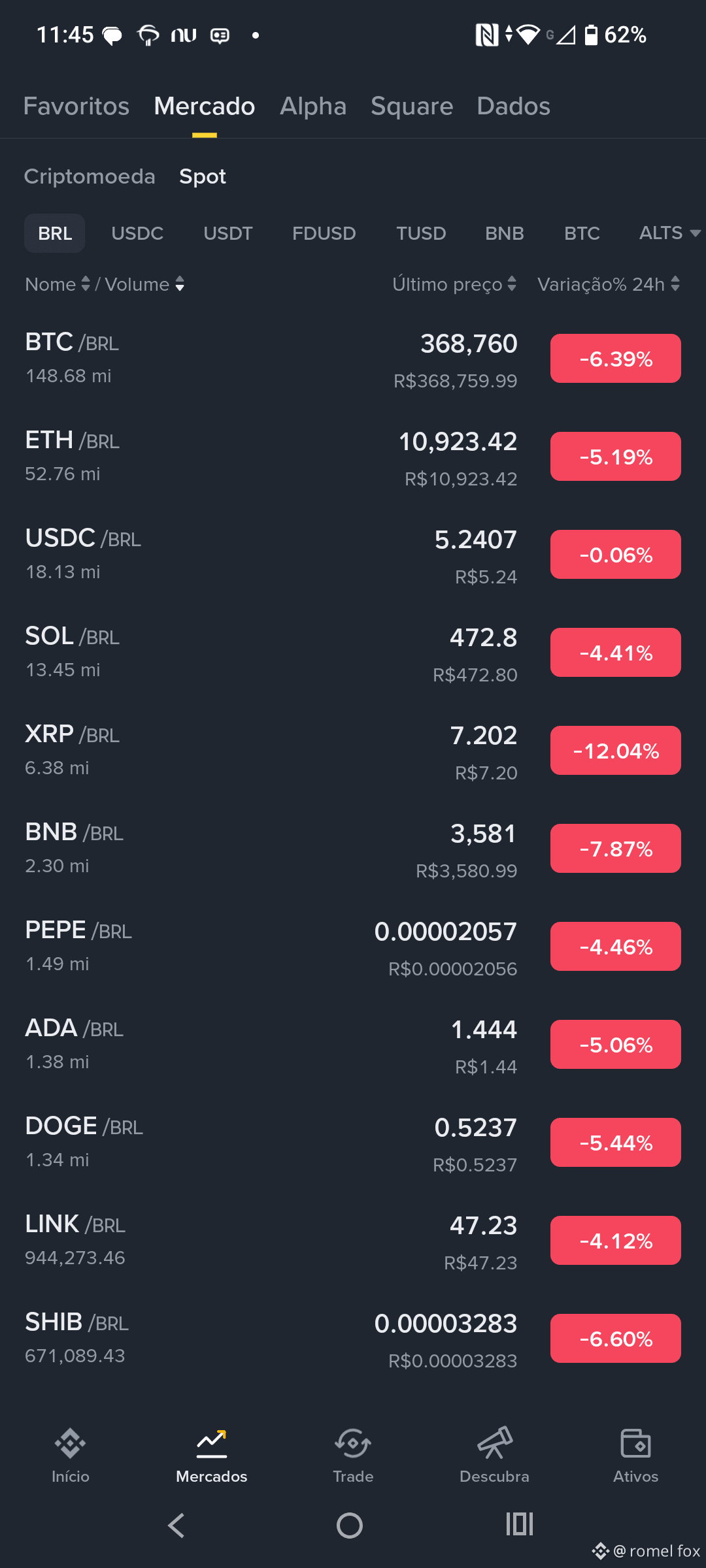Expand the ALTS dropdown

tap(669, 233)
